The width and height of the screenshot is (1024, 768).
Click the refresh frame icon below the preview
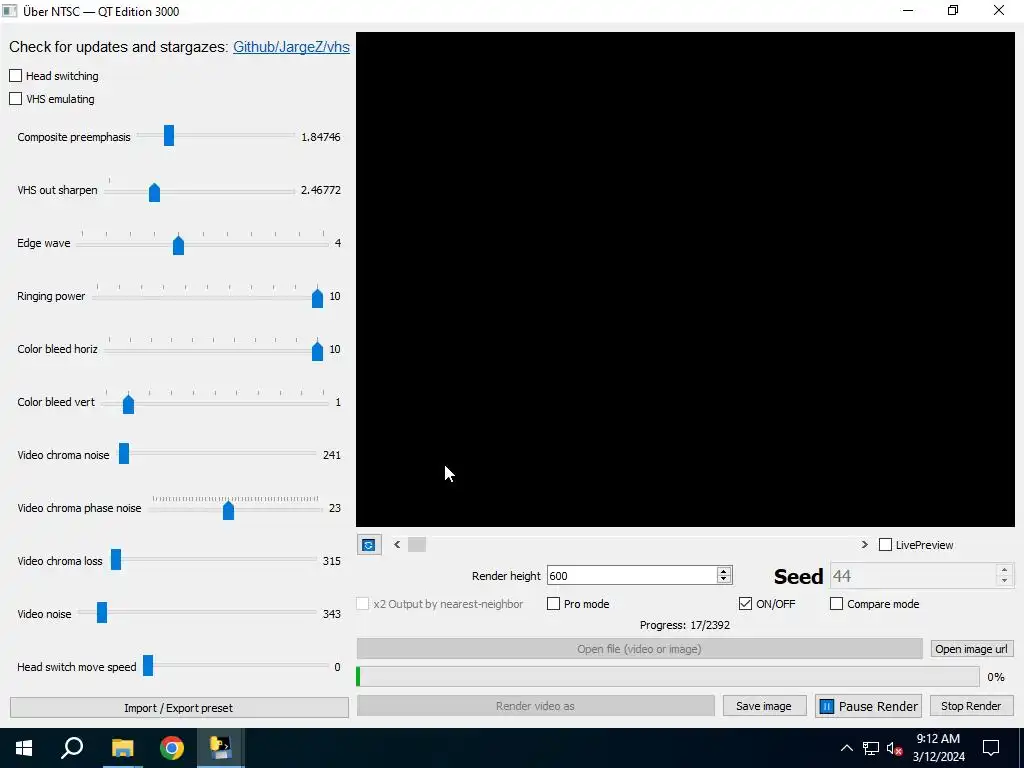click(369, 545)
